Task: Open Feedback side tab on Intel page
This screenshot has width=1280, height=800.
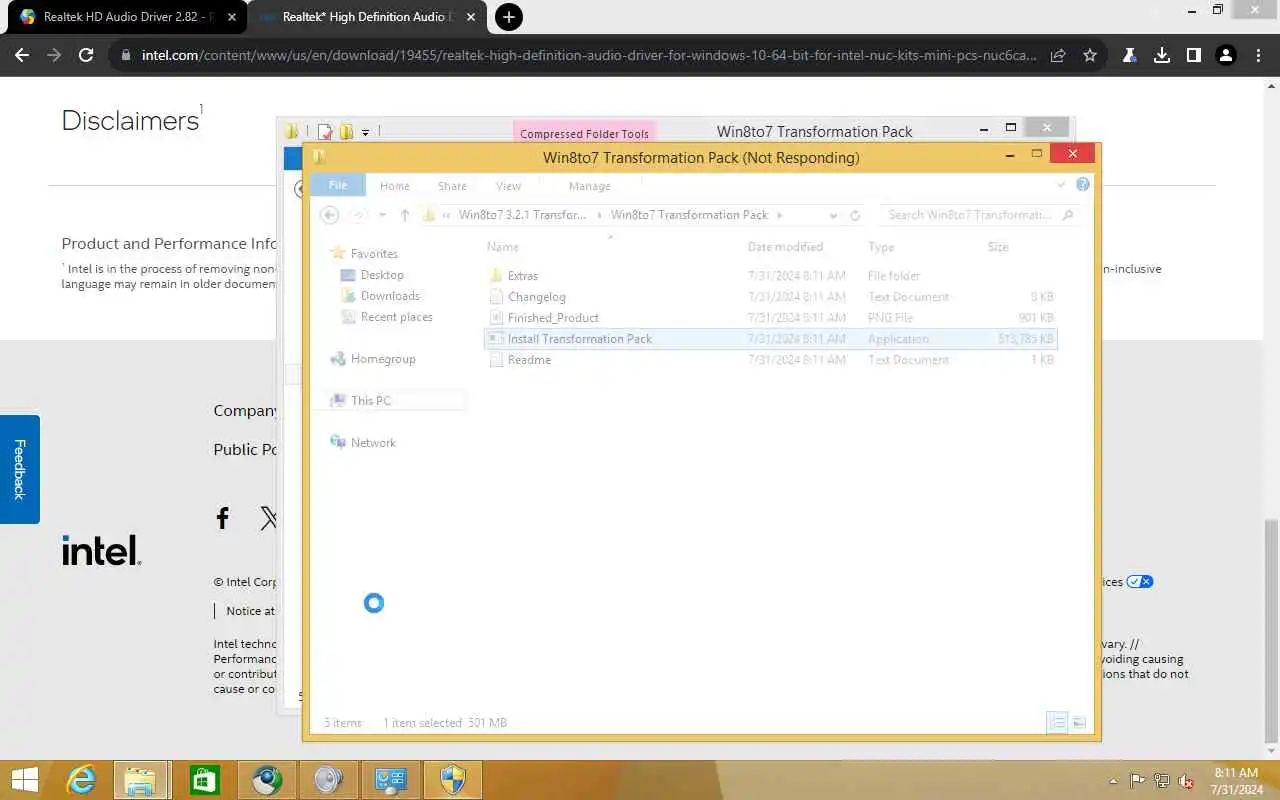Action: pyautogui.click(x=19, y=469)
